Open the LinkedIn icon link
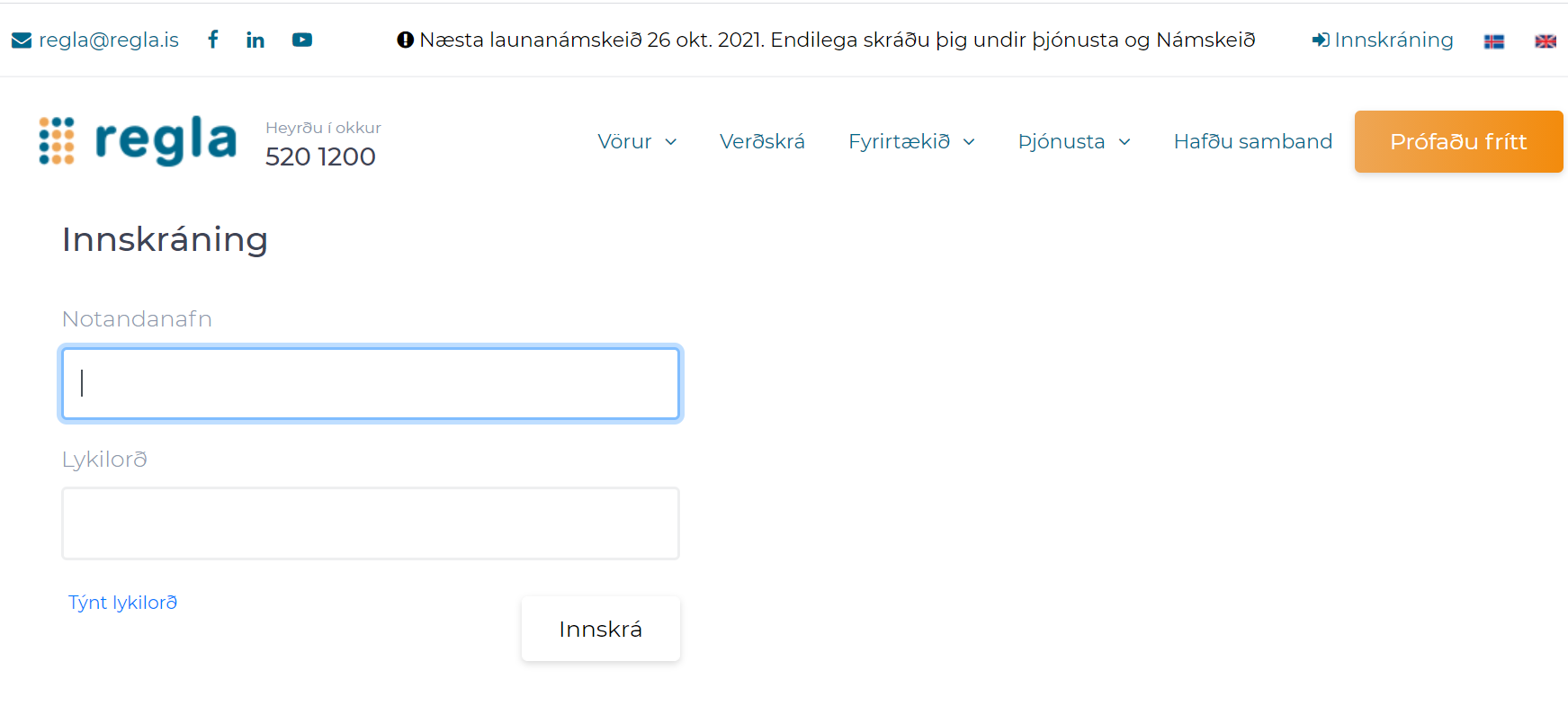Screen dimensions: 1568x724 click(x=255, y=40)
